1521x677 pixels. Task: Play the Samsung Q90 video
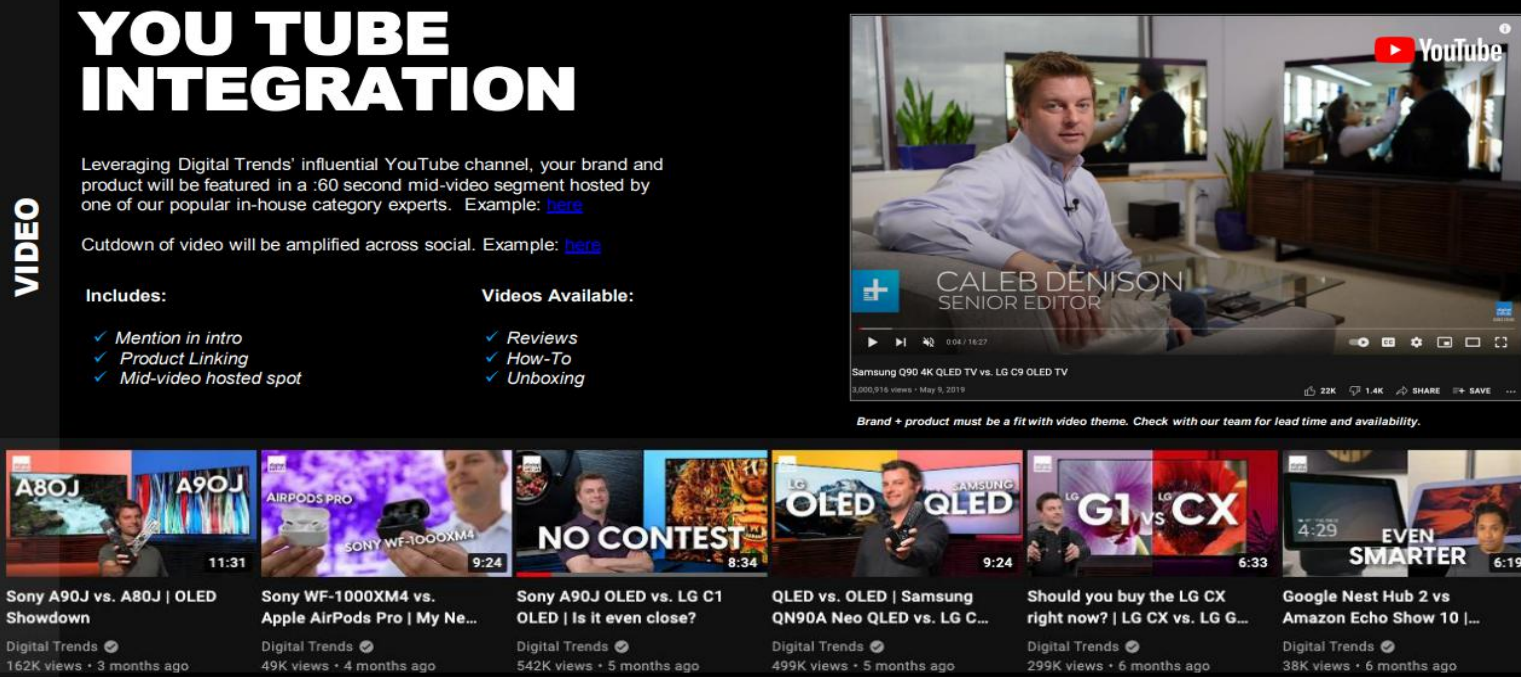coord(872,342)
